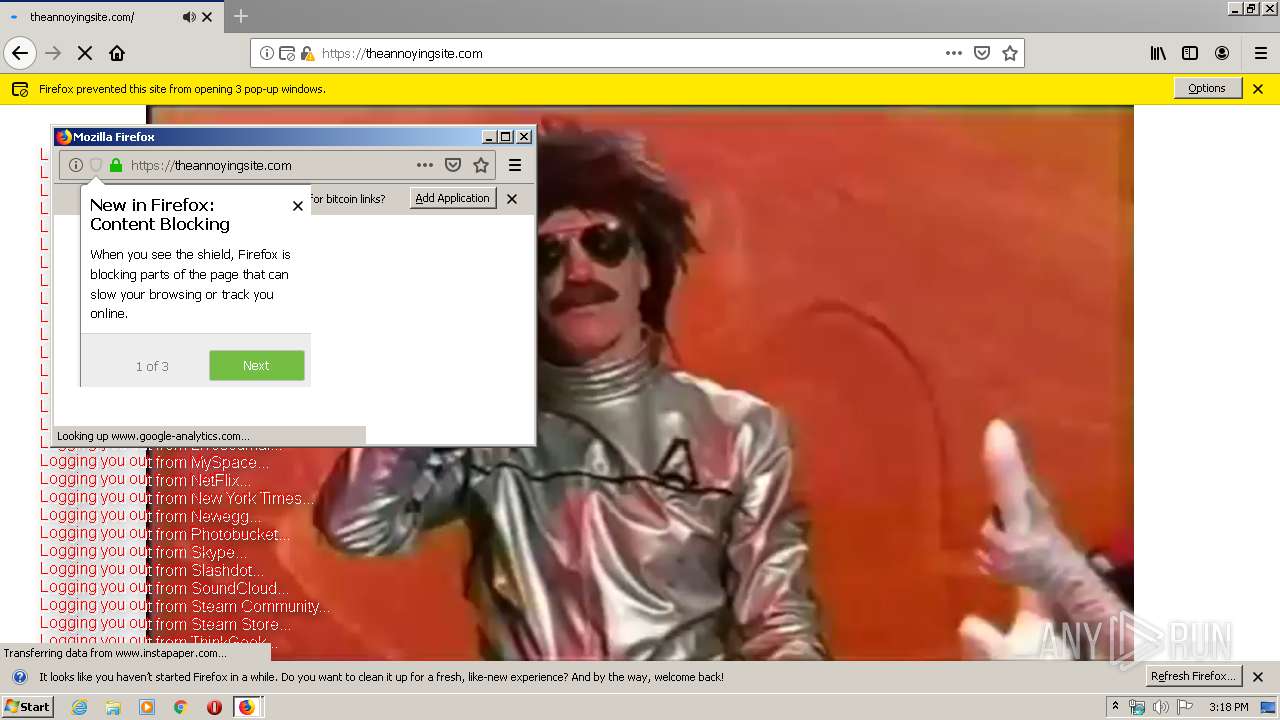Click the "1 of 3" tour step text
This screenshot has width=1280, height=720.
[x=152, y=366]
